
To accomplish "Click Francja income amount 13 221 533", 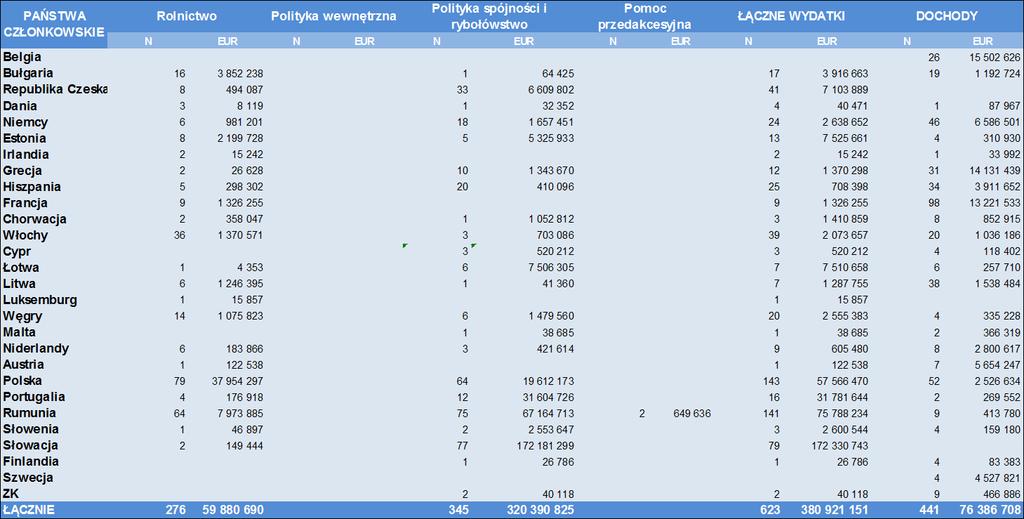I will click(x=995, y=203).
